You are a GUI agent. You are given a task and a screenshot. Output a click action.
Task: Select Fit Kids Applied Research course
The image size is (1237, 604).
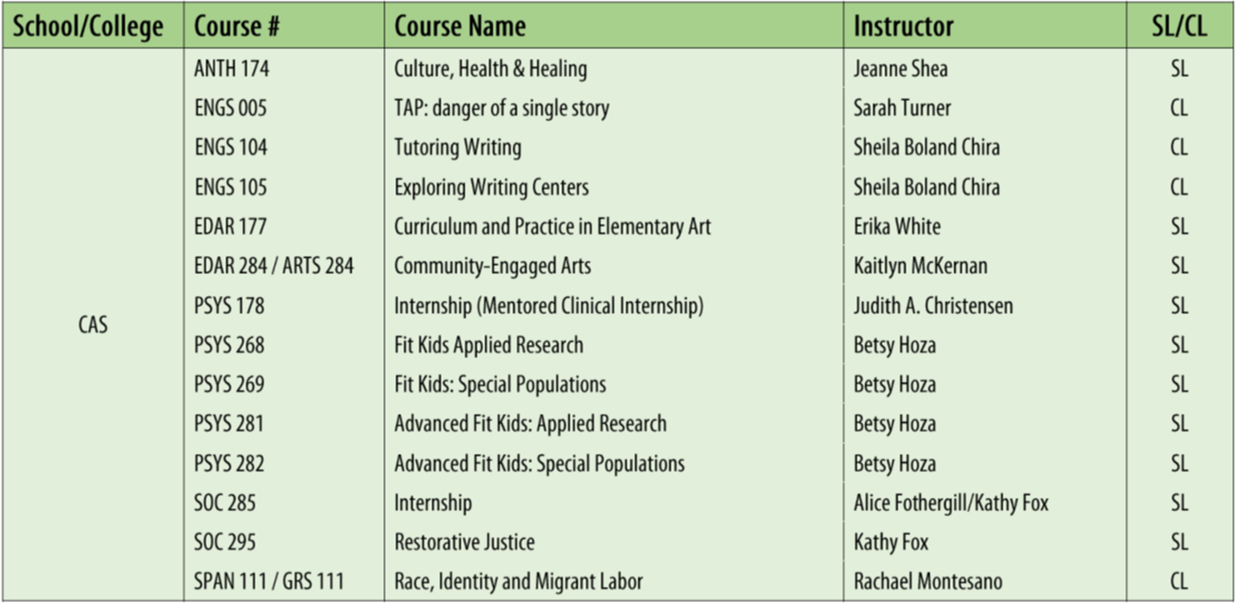(x=489, y=345)
